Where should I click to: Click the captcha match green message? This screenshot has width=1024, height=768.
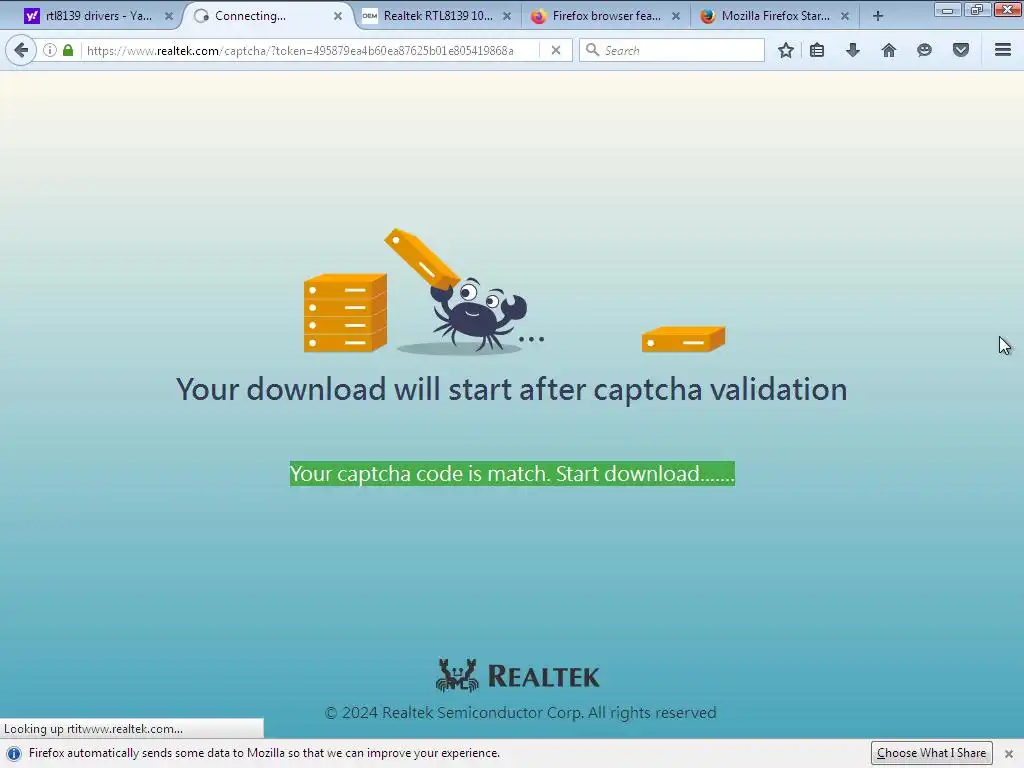click(512, 473)
